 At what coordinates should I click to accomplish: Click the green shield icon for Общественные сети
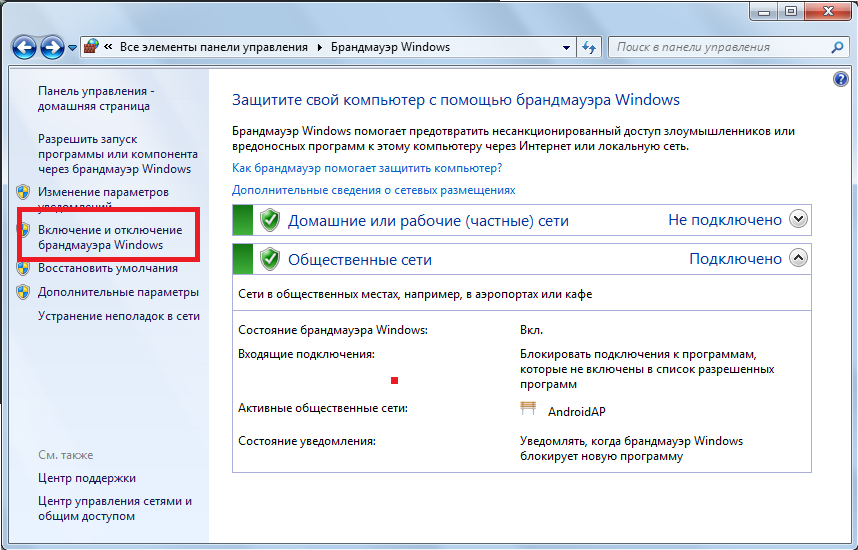tap(269, 259)
